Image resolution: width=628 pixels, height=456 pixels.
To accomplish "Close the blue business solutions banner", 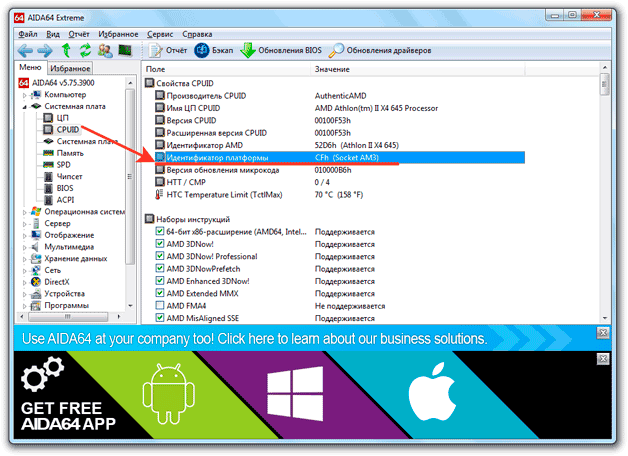I will pos(603,333).
